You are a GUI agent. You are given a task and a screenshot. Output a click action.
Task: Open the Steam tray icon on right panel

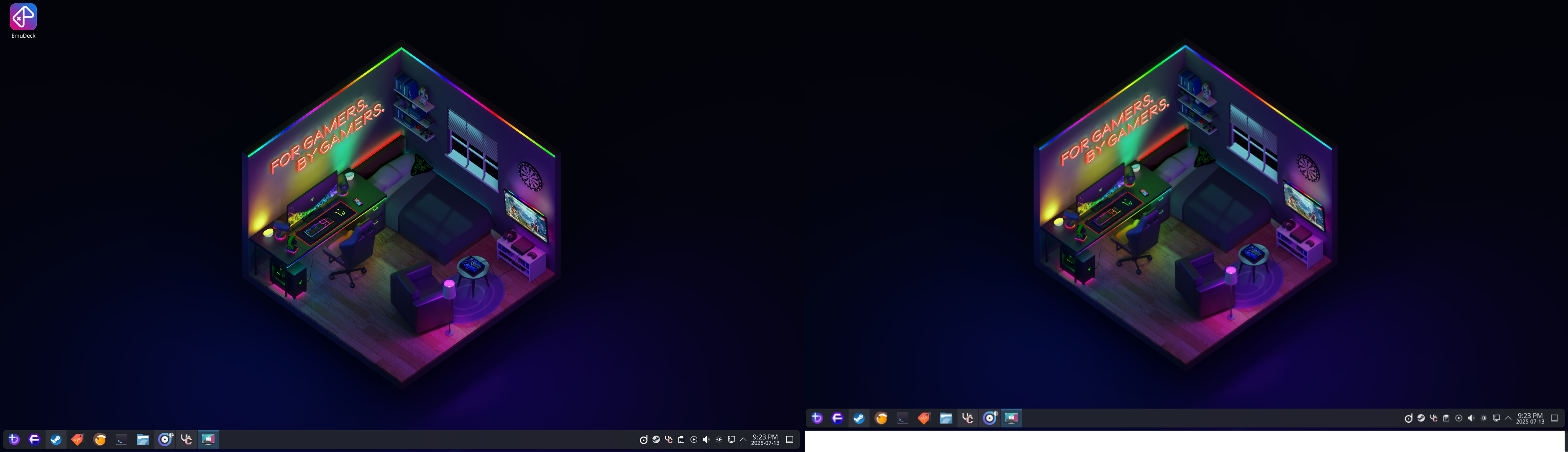(x=1421, y=418)
